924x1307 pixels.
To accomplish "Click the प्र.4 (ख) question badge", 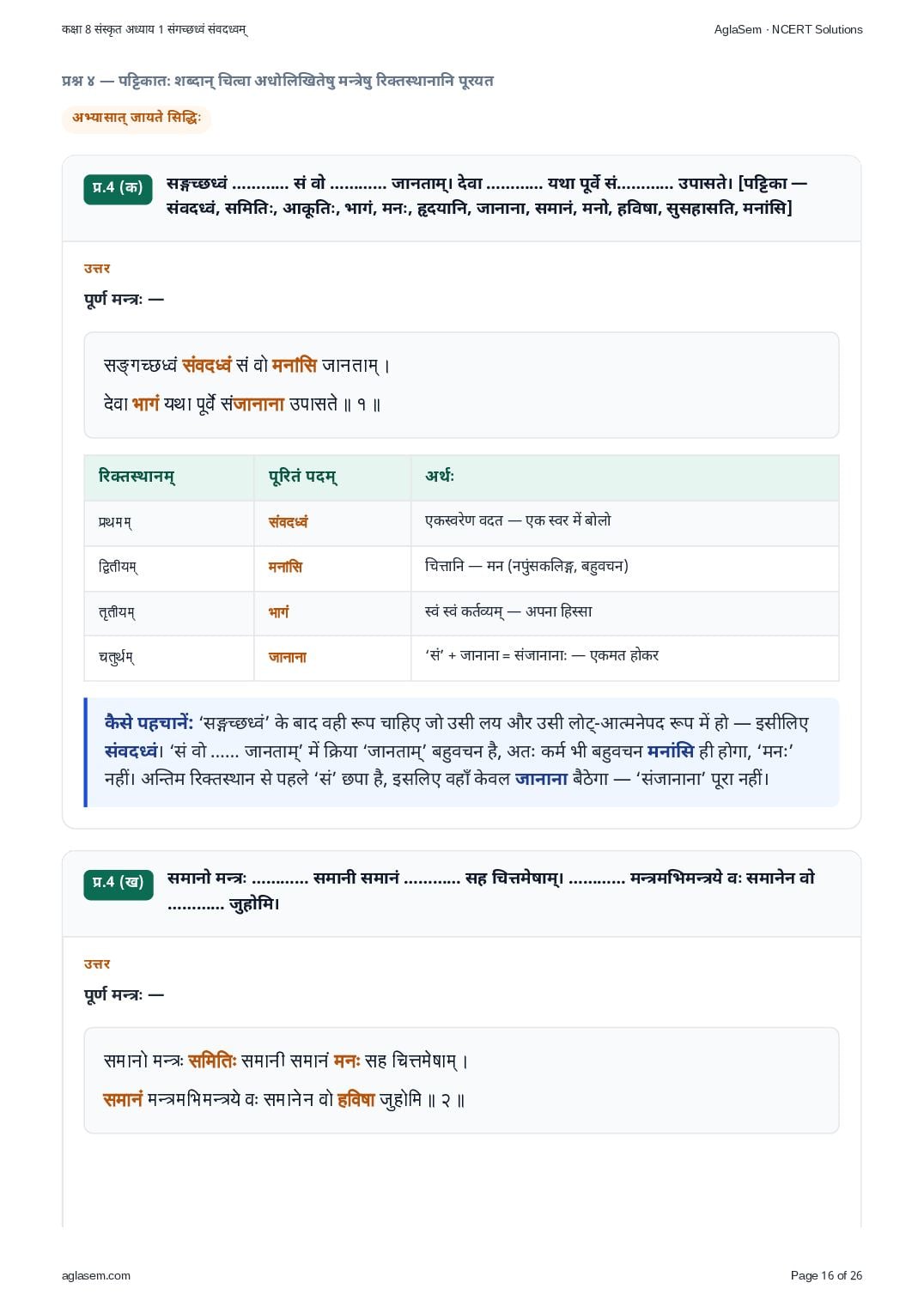I will (x=119, y=883).
